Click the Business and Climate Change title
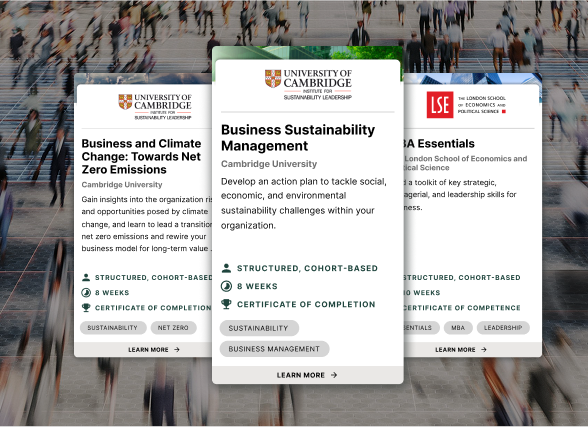 pos(141,157)
